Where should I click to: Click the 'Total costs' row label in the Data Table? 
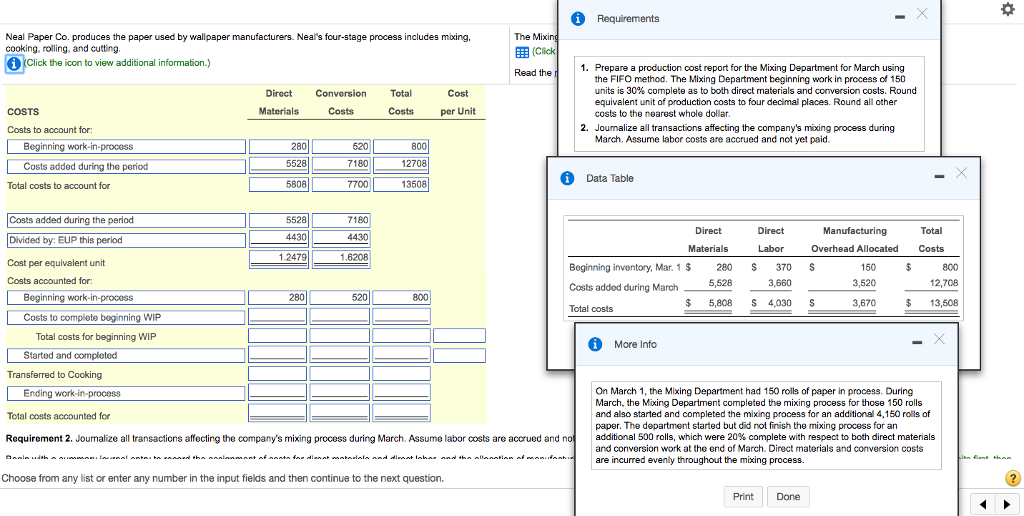pyautogui.click(x=591, y=309)
